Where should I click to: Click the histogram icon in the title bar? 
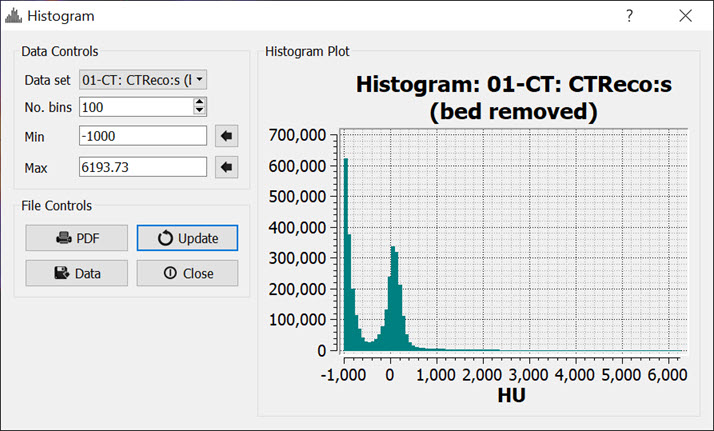click(x=12, y=16)
